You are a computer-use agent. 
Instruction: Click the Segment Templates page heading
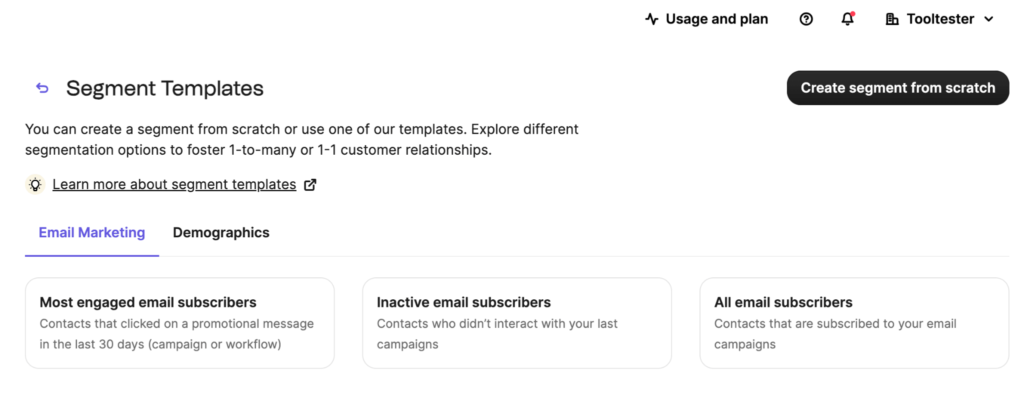(x=165, y=88)
